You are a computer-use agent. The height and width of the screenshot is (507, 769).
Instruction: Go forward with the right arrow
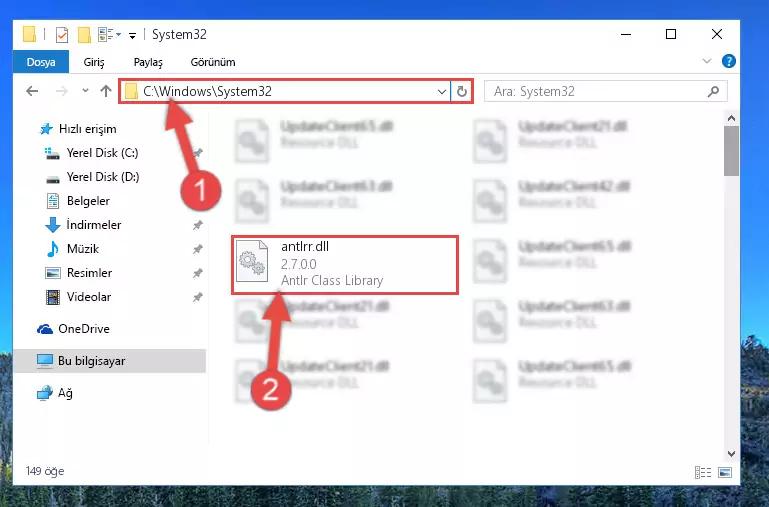click(x=61, y=91)
